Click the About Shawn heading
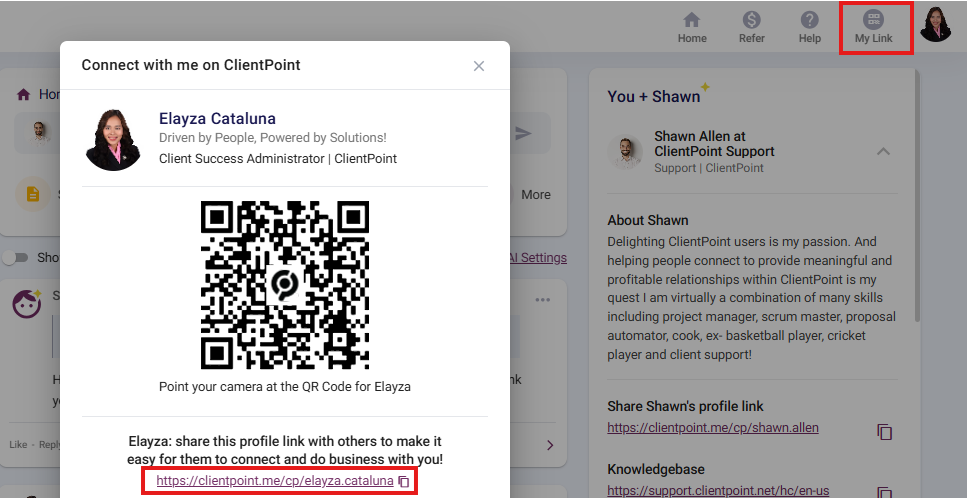This screenshot has height=498, width=967. [648, 221]
